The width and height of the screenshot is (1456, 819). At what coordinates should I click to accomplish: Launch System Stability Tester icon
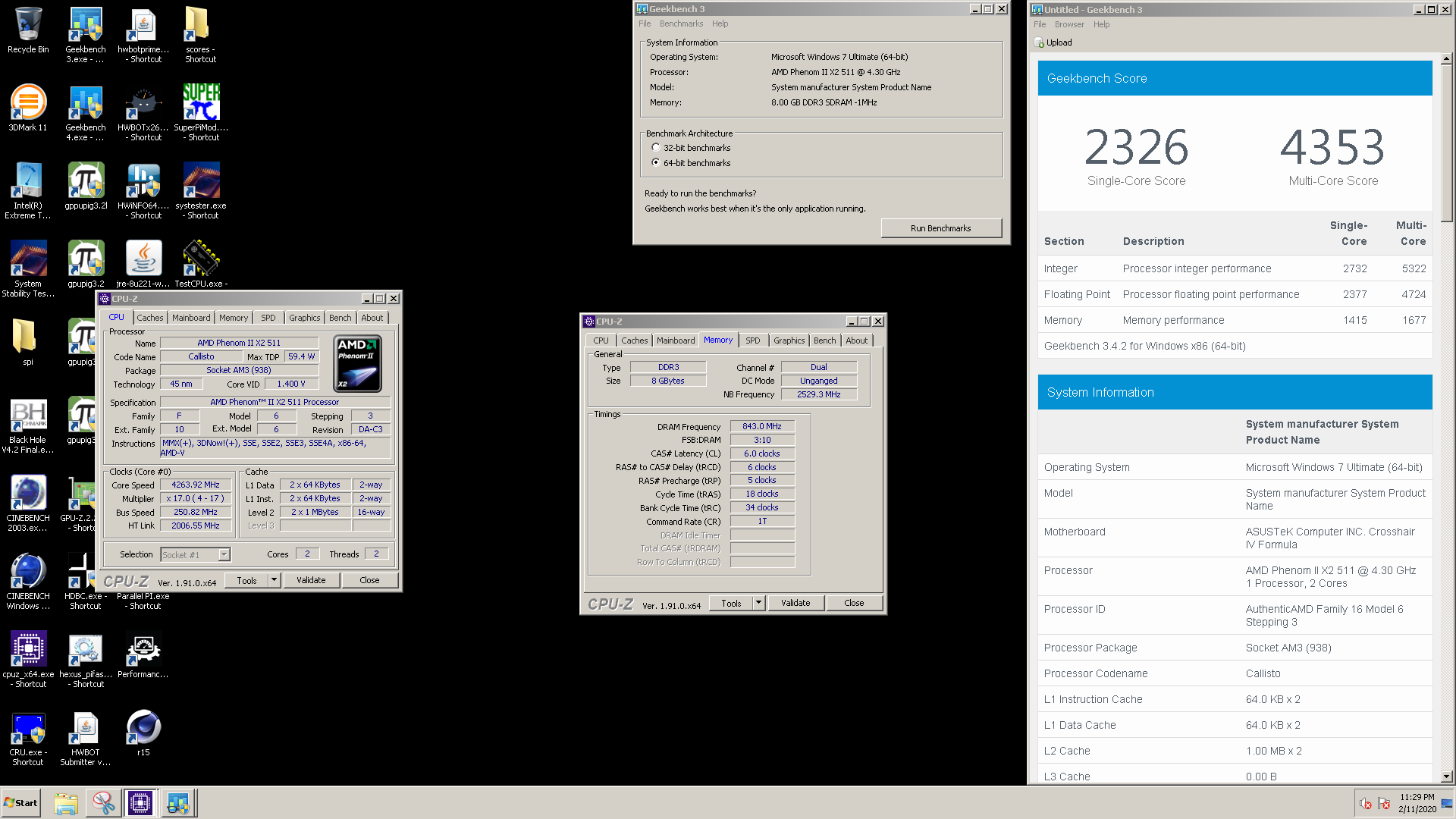click(28, 269)
